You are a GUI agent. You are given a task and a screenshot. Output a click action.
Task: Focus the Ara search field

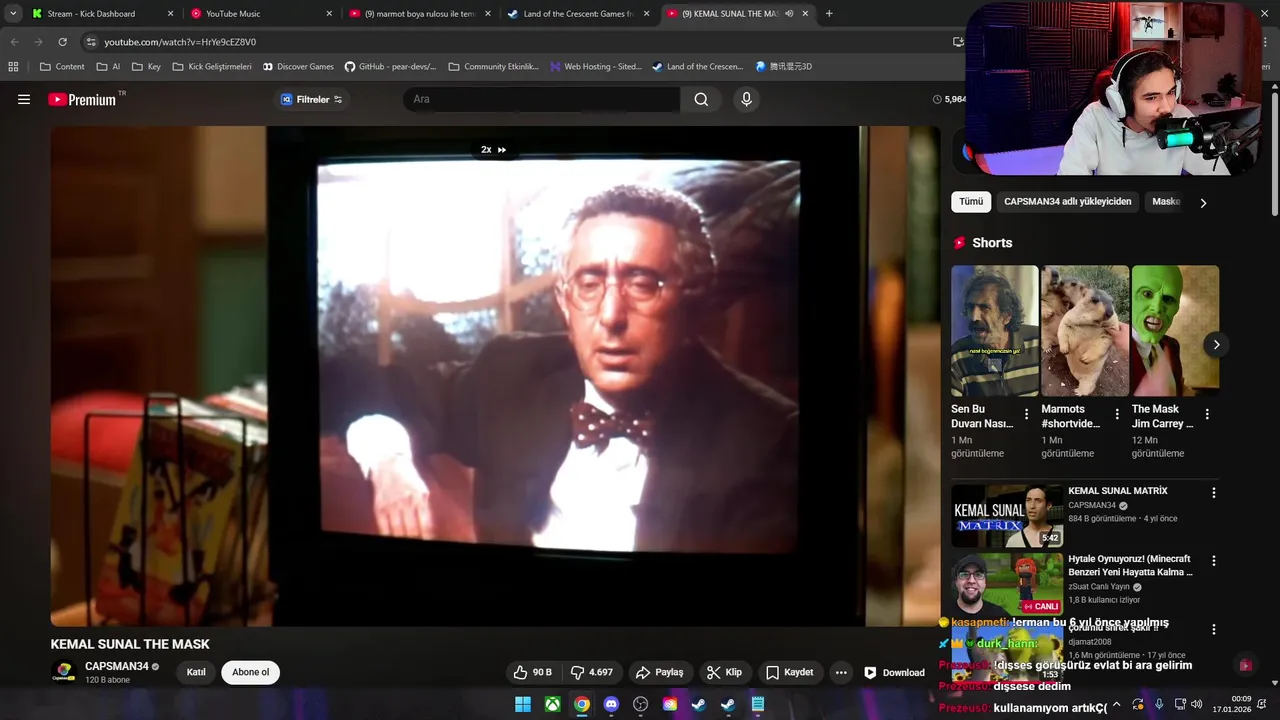pos(541,99)
